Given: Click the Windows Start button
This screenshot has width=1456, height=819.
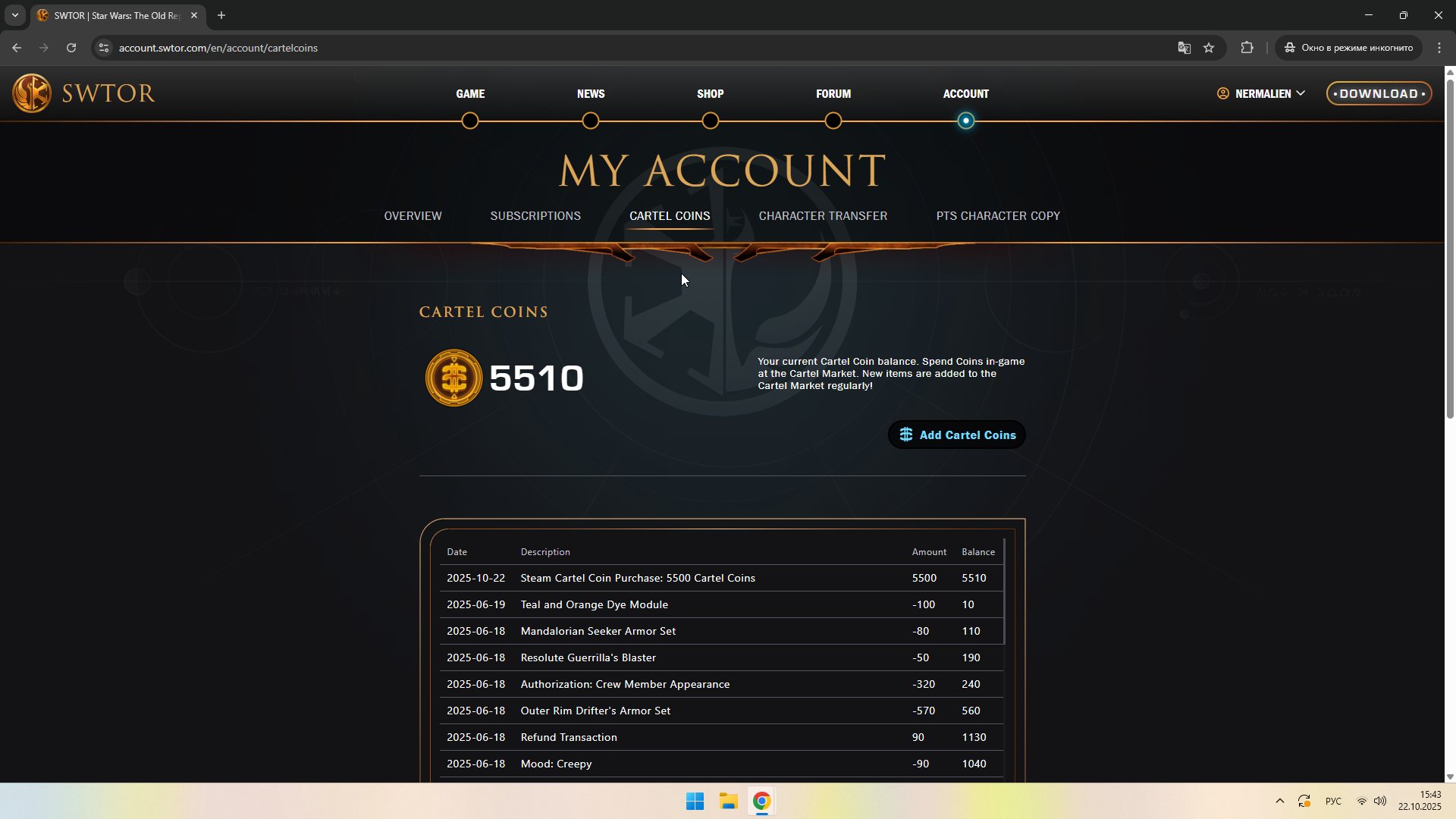Looking at the screenshot, I should coord(695,801).
